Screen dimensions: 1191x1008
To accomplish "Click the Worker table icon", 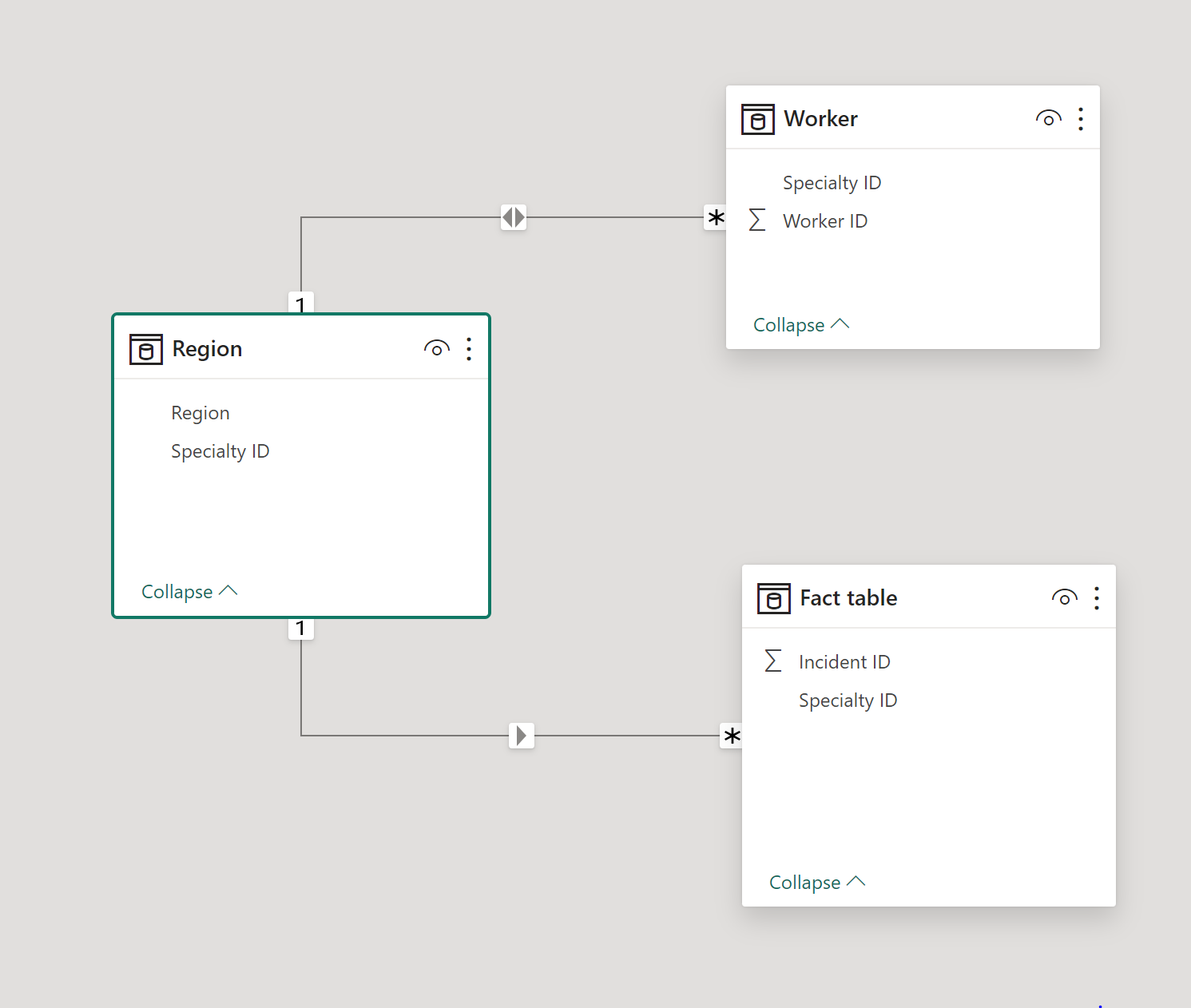I will [757, 119].
